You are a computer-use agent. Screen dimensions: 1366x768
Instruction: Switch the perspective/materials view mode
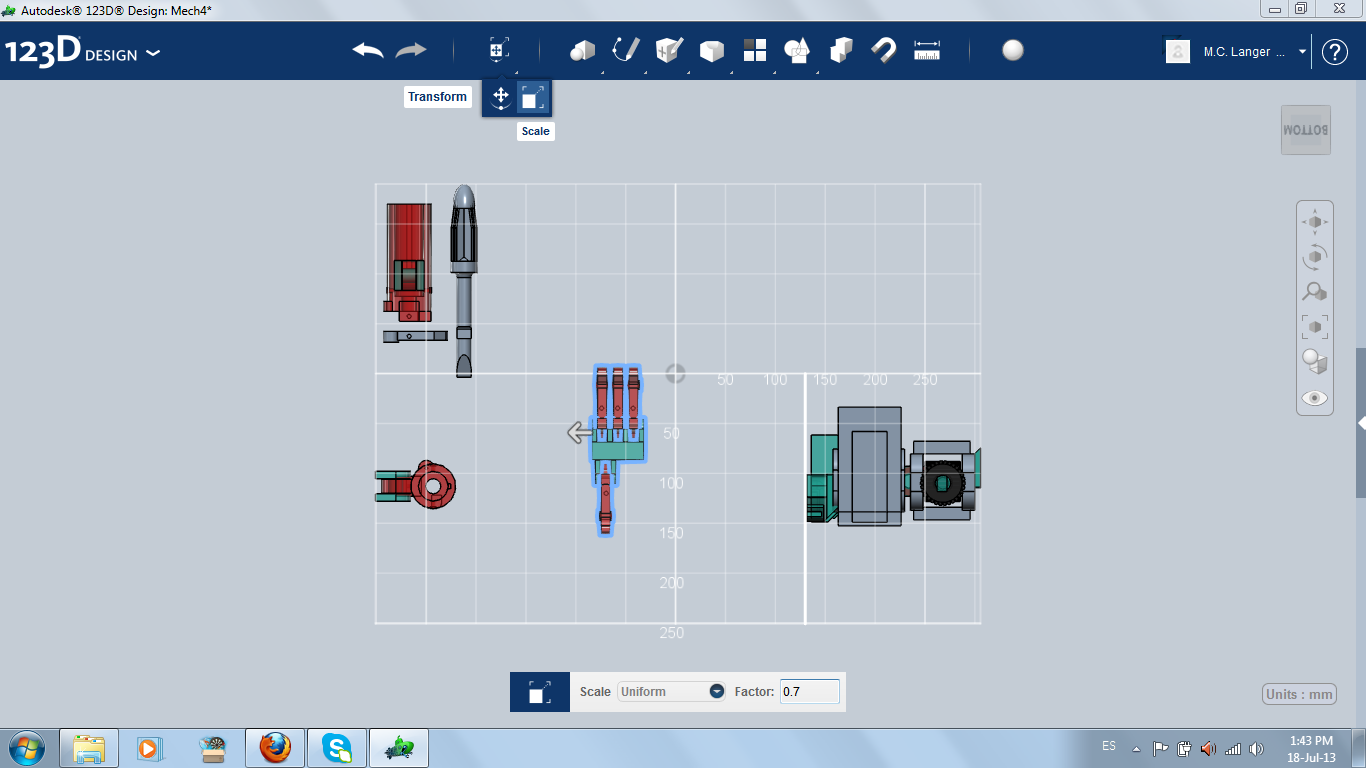tap(1315, 362)
